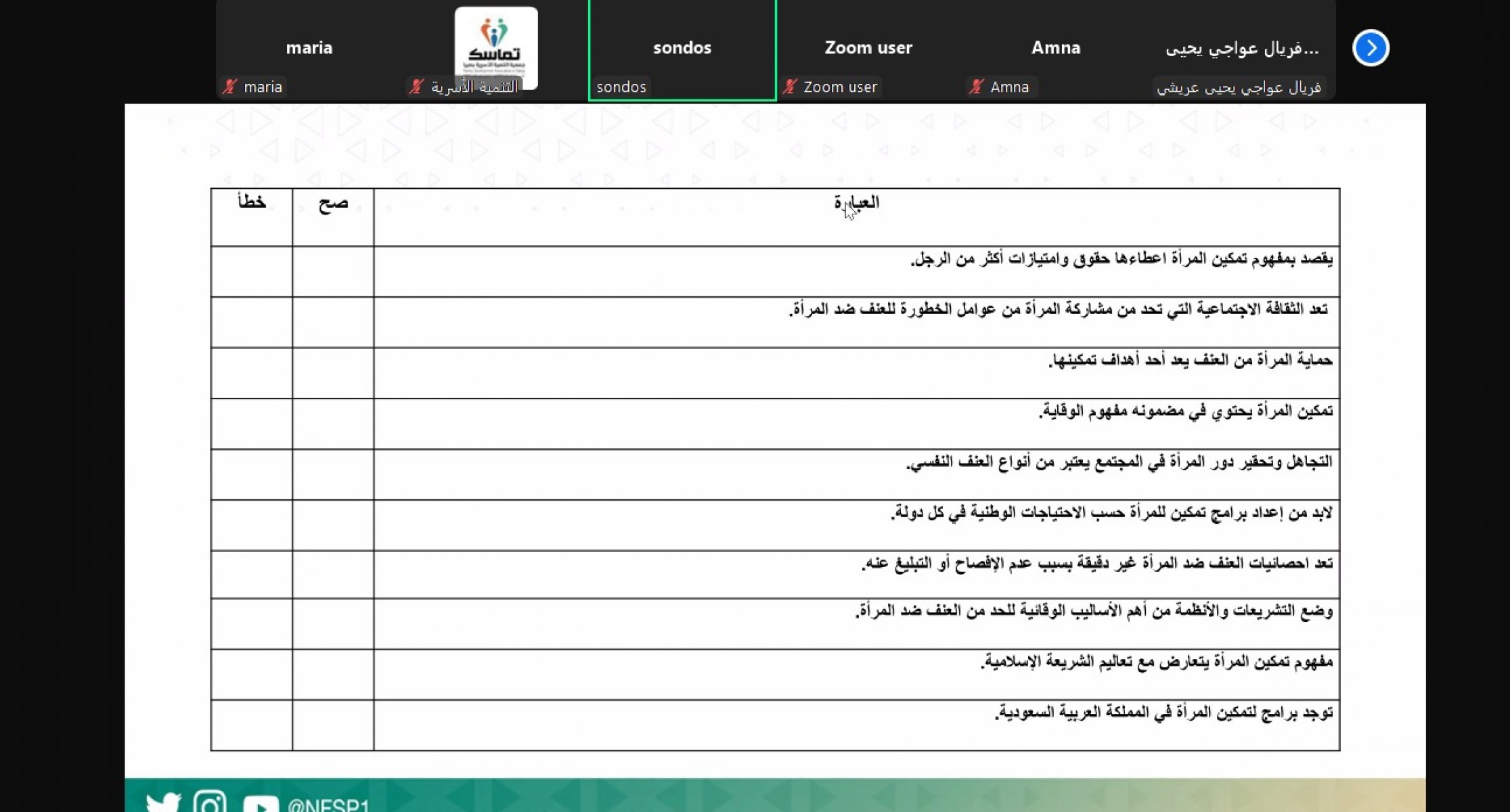Click the next participants arrow button
Screen dimensions: 1510x812
(1371, 48)
